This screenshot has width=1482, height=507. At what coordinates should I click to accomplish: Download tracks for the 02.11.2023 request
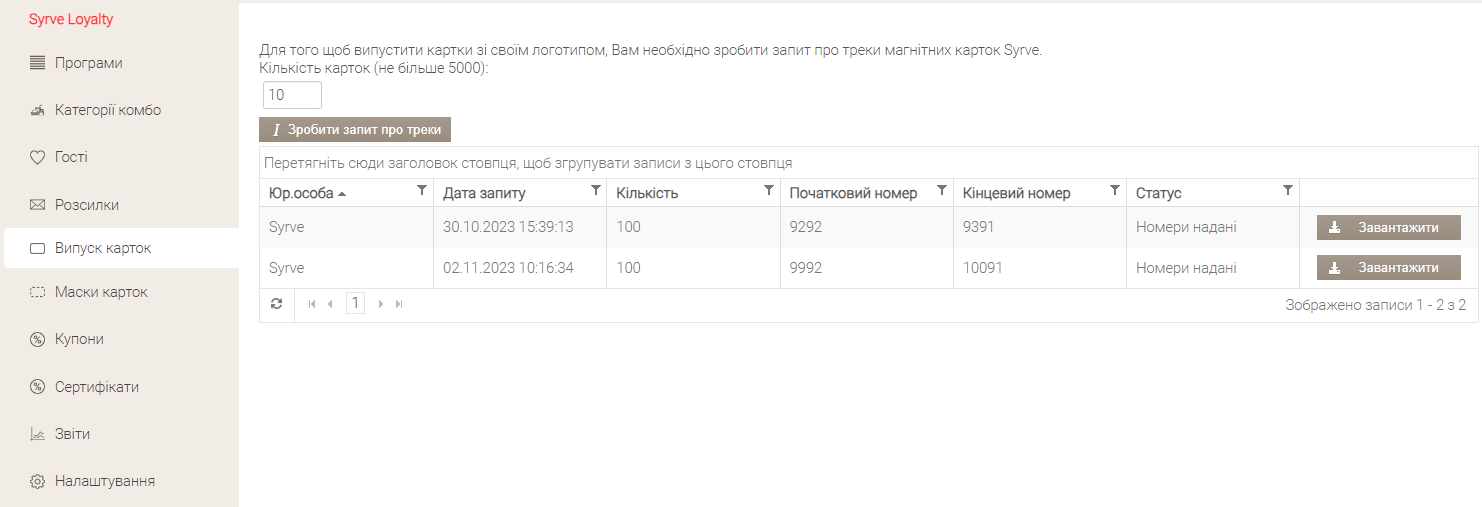(1388, 268)
